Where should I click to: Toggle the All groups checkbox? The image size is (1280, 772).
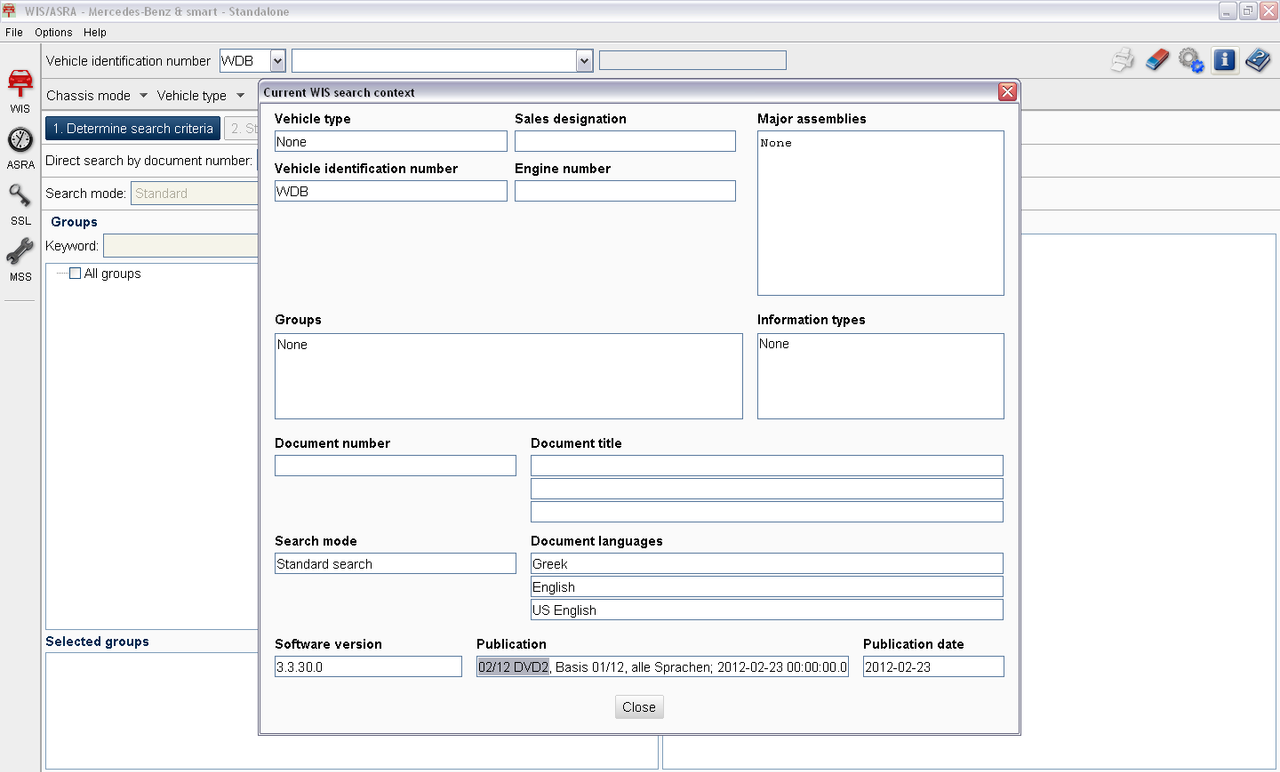(x=75, y=273)
